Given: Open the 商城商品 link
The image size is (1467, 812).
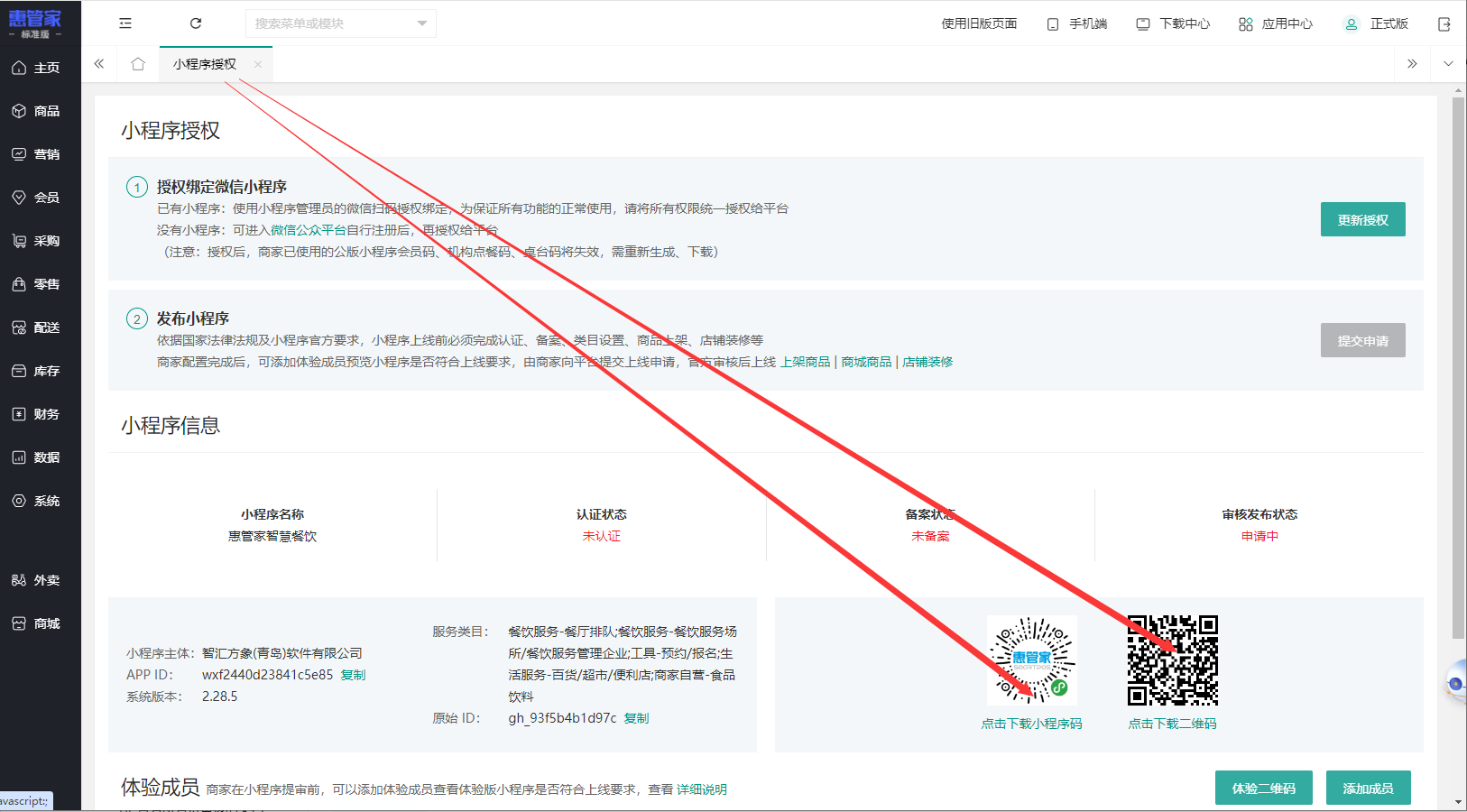Looking at the screenshot, I should tap(866, 362).
